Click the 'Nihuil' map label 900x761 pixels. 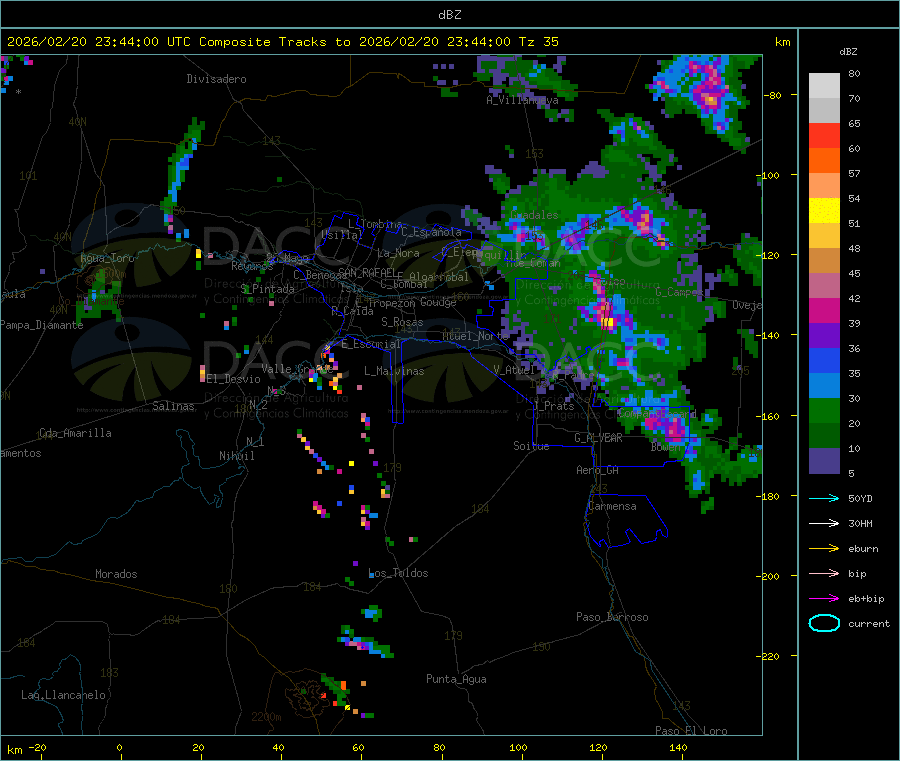point(237,456)
